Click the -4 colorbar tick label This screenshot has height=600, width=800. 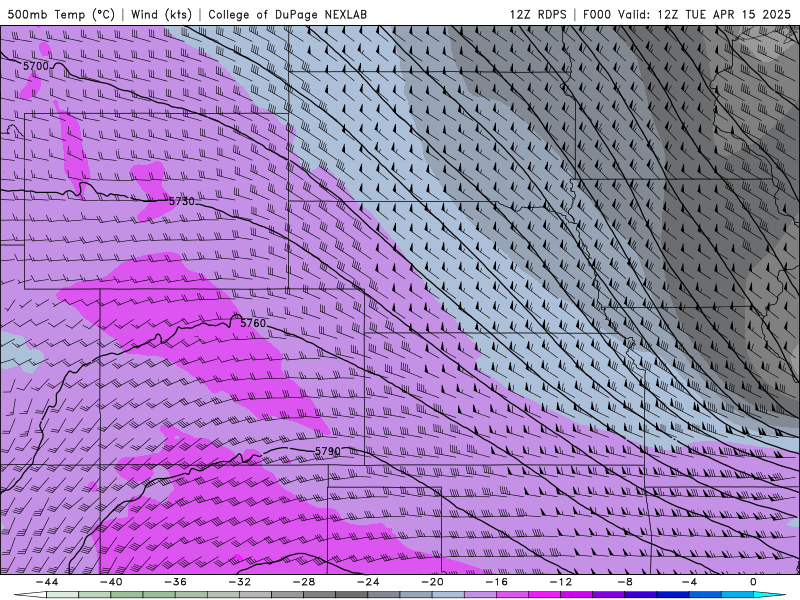tap(690, 582)
